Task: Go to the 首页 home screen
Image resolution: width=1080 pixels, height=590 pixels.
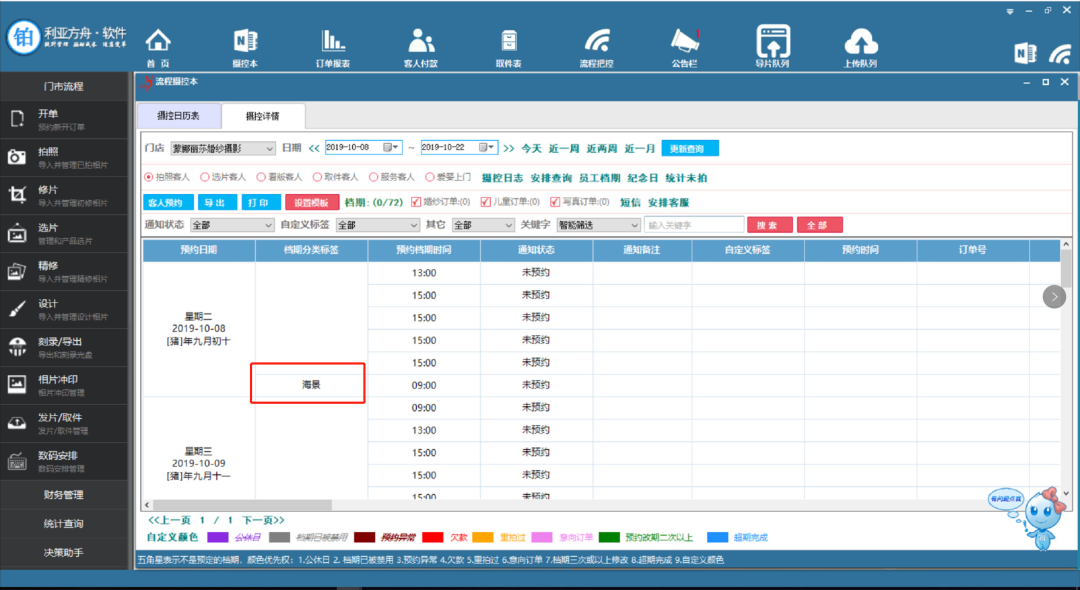Action: (x=157, y=45)
